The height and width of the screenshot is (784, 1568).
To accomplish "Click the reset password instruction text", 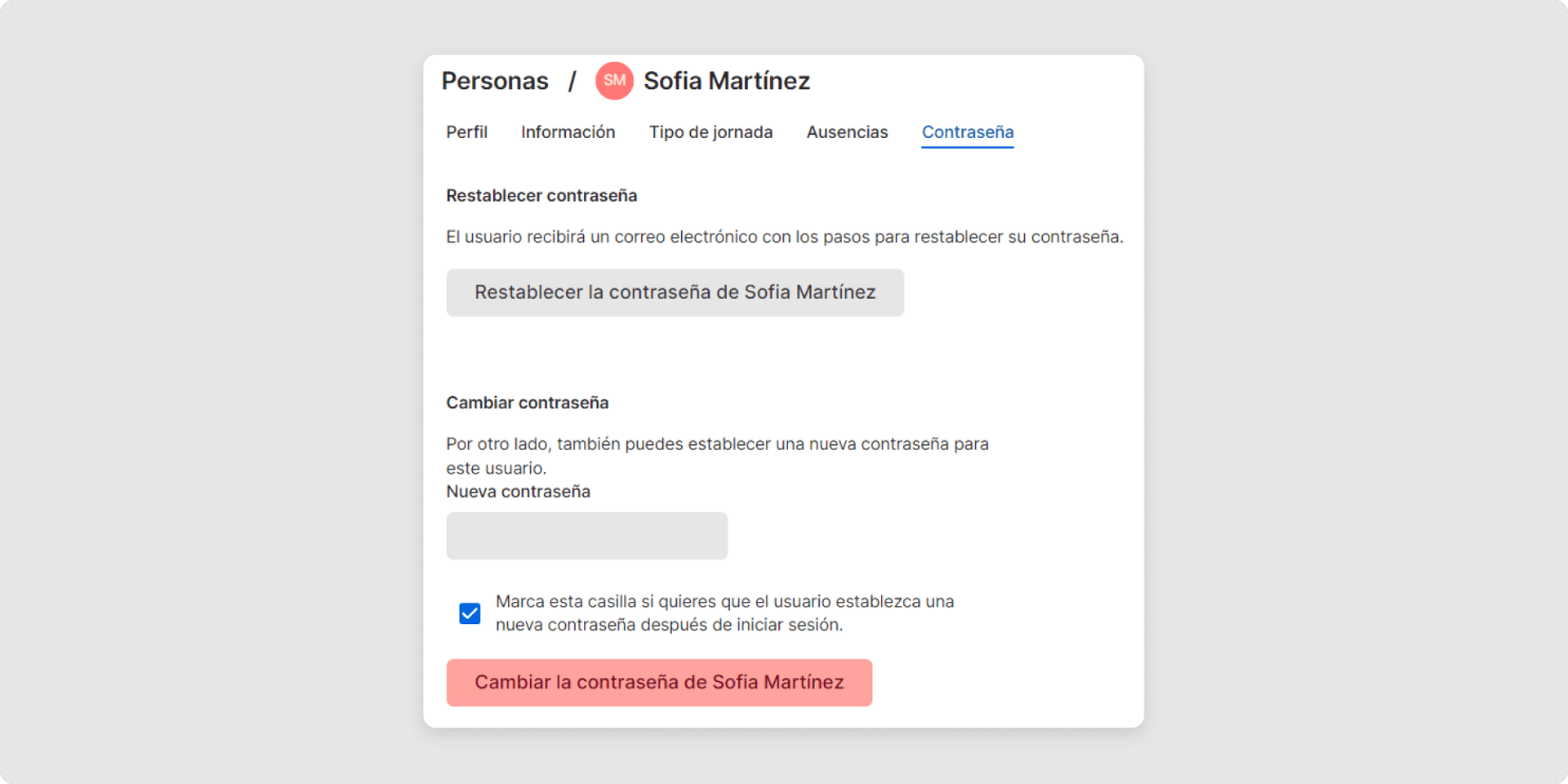I will (784, 237).
